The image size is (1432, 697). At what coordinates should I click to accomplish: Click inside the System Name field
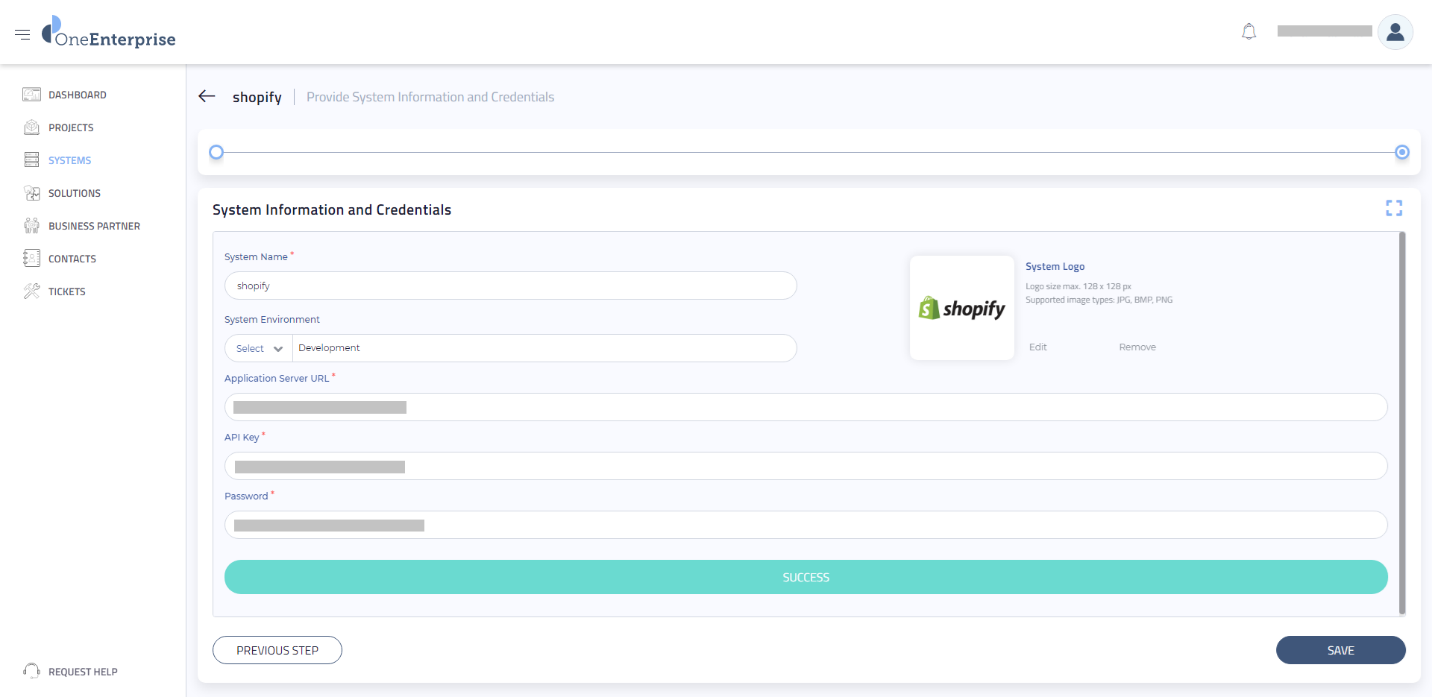tap(510, 285)
